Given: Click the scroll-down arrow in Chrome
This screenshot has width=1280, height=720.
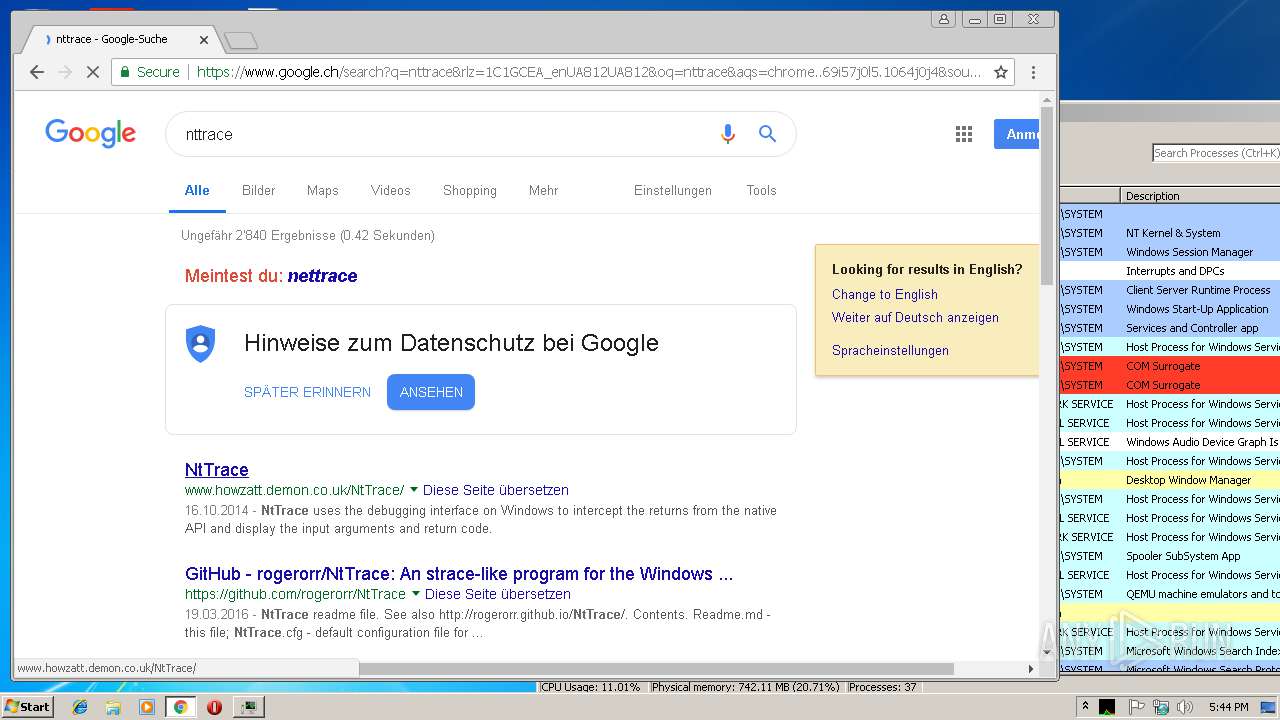Looking at the screenshot, I should click(x=1047, y=651).
